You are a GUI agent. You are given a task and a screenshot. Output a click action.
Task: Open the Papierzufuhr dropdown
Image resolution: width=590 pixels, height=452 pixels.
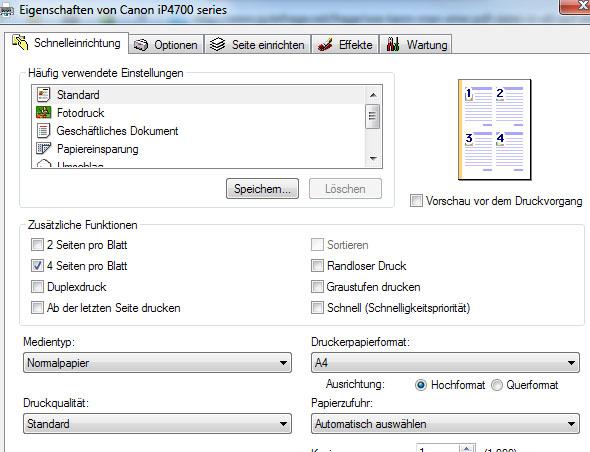pyautogui.click(x=445, y=424)
